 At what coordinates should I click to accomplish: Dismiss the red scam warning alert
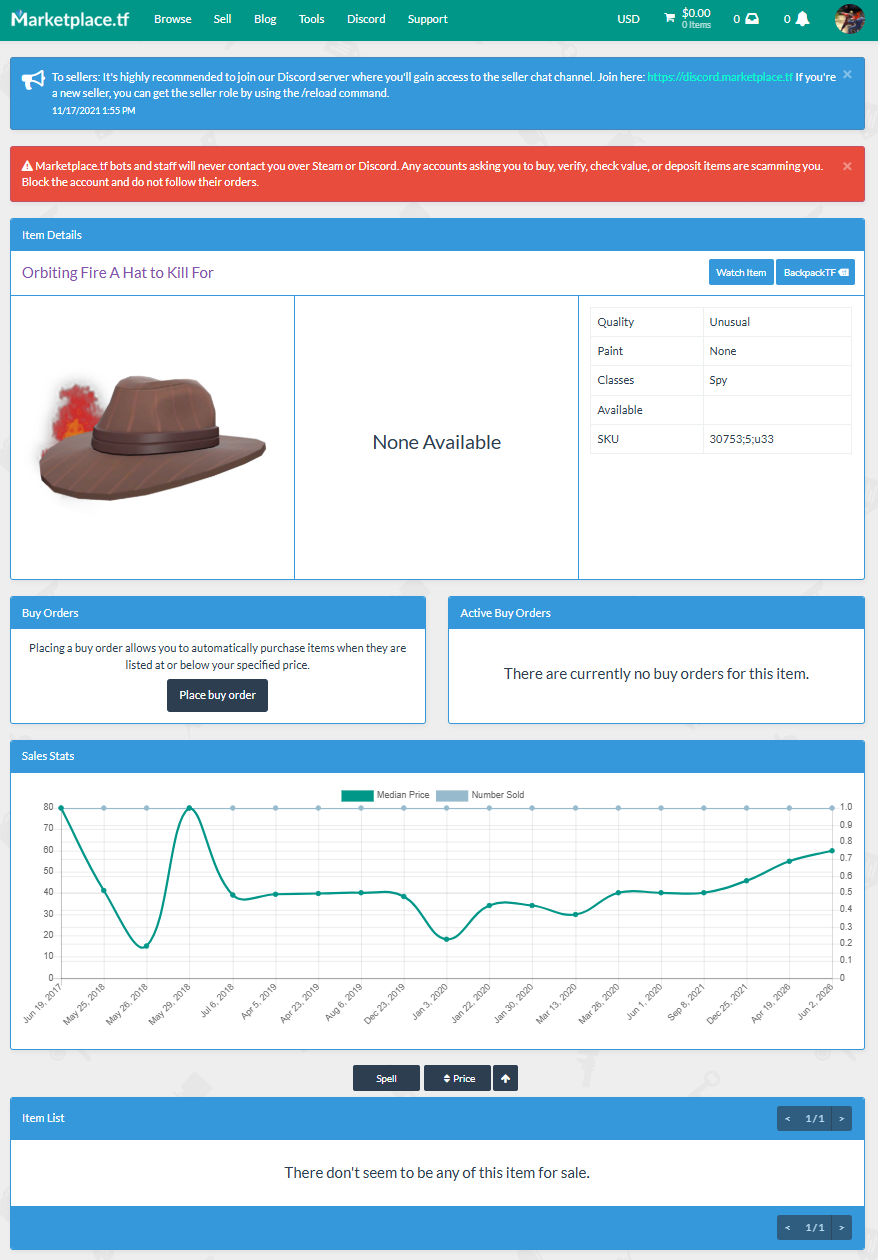click(x=847, y=166)
